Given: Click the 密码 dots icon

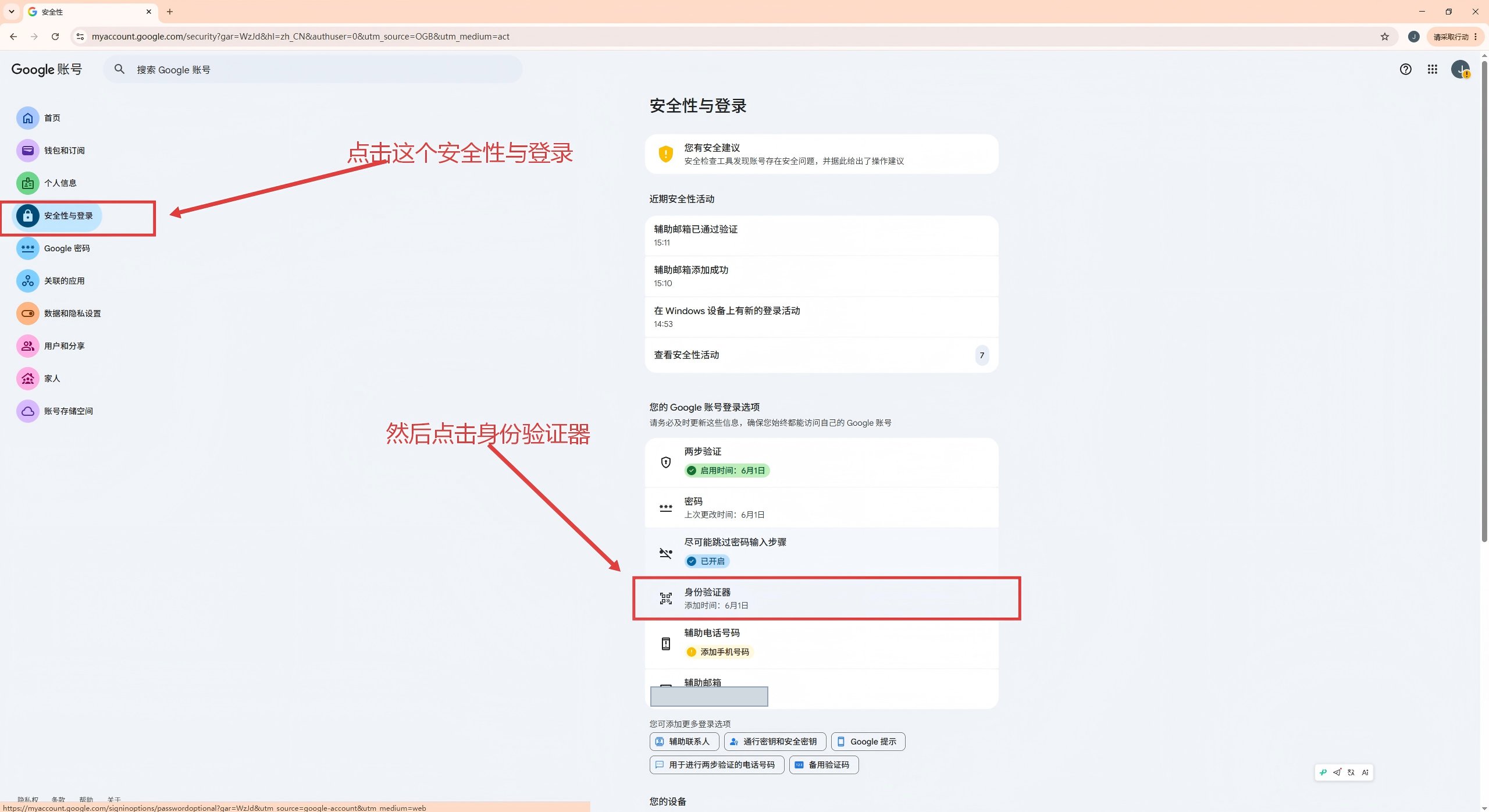Looking at the screenshot, I should click(x=666, y=508).
